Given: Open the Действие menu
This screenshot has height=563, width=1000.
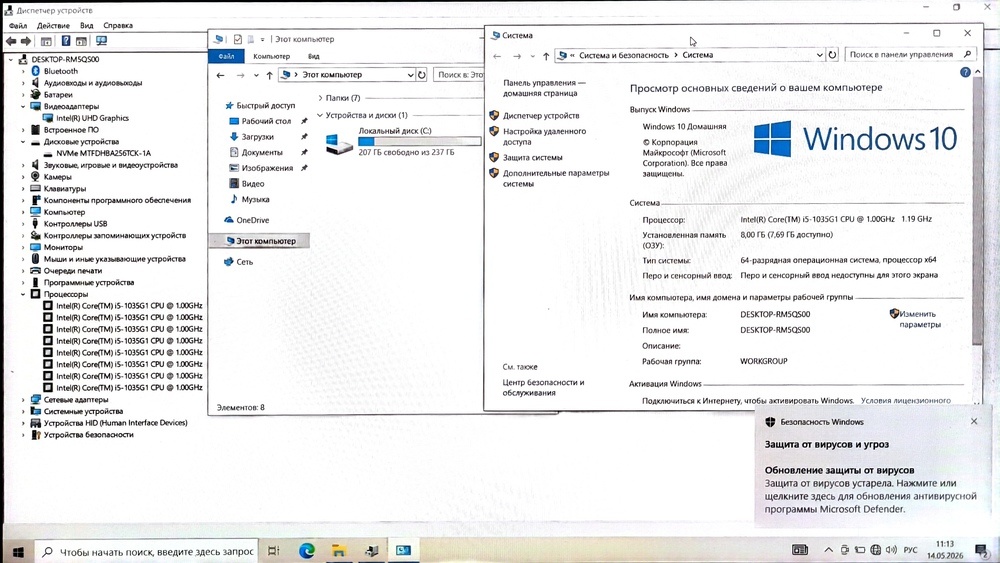Looking at the screenshot, I should (53, 26).
